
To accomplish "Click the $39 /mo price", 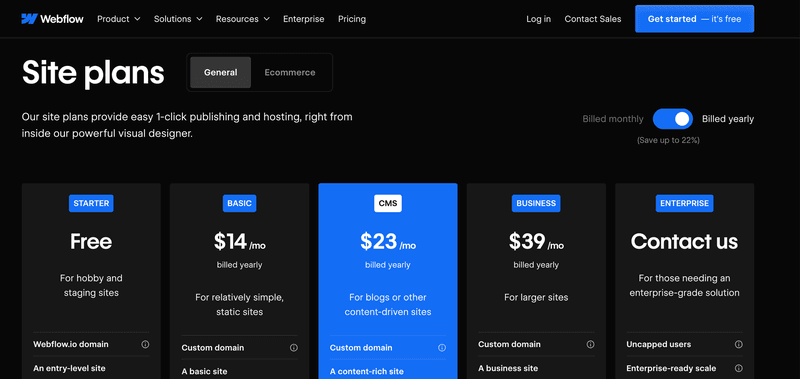I will [536, 242].
